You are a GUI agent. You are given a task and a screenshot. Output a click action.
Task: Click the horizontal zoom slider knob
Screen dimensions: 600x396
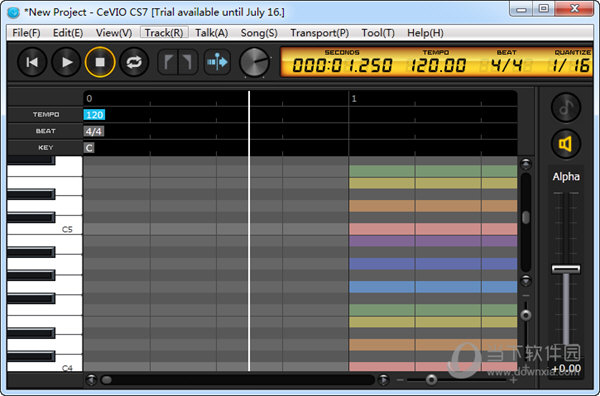[x=431, y=380]
